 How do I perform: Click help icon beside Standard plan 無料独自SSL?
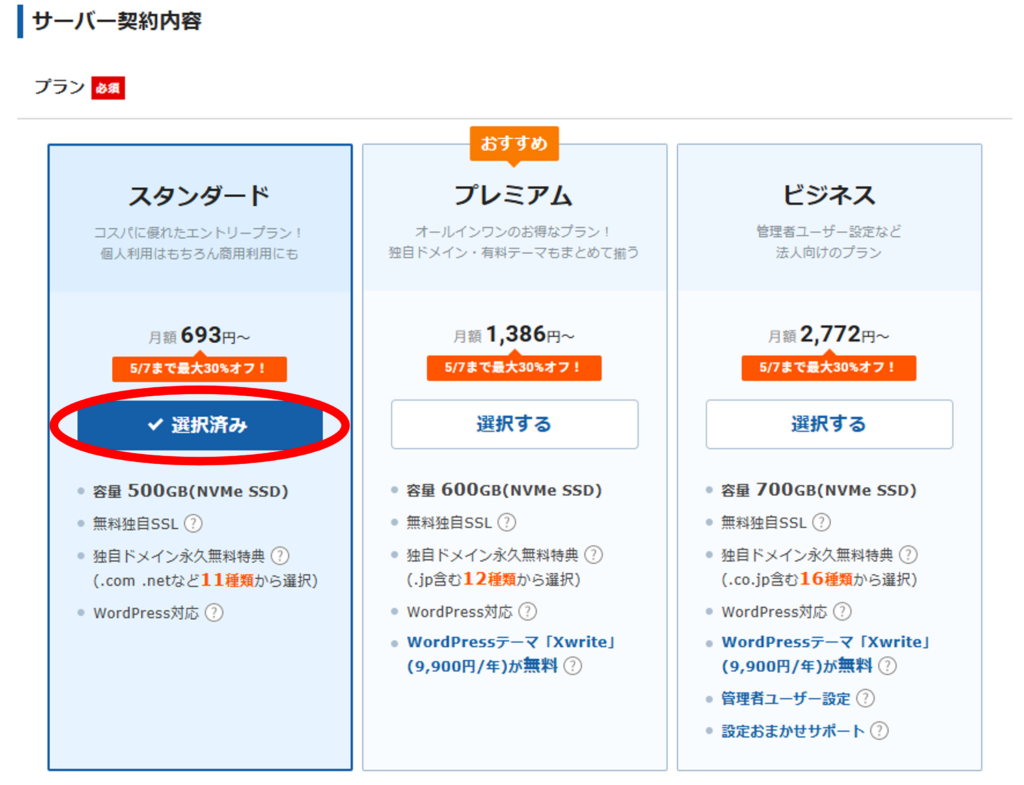click(193, 523)
